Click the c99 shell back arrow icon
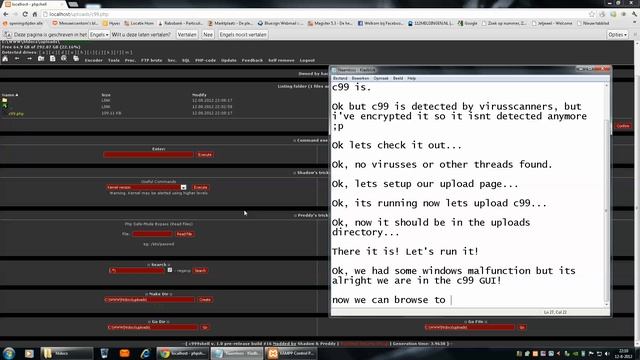 (x=17, y=59)
